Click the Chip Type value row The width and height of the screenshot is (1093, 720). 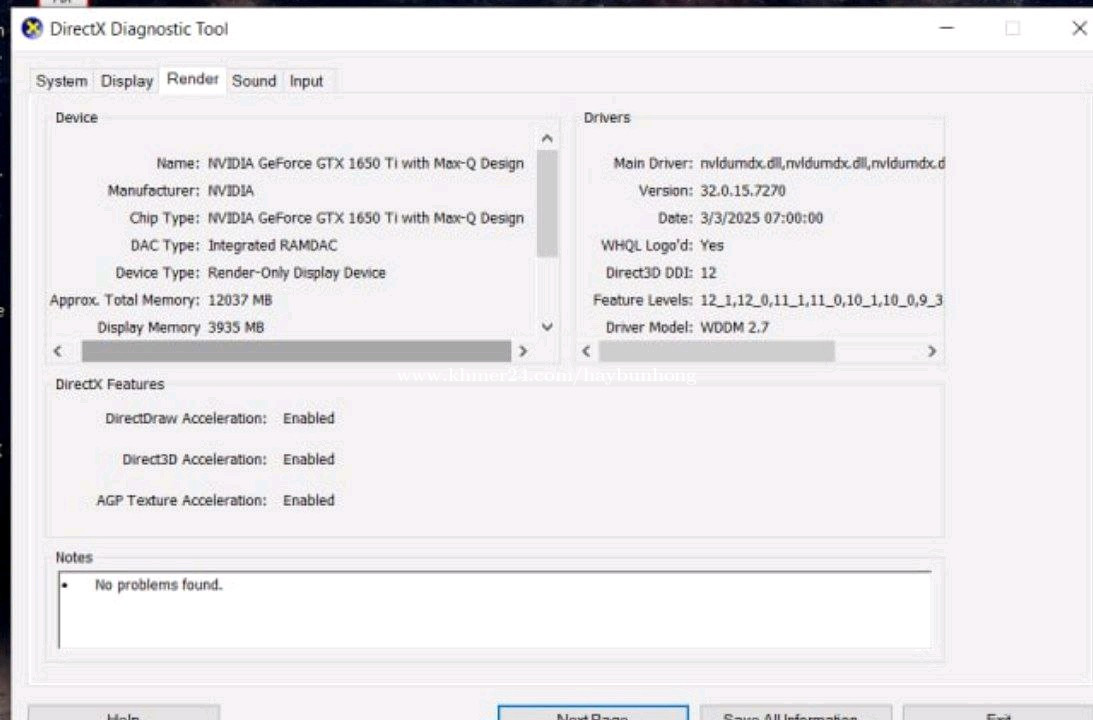coord(366,218)
